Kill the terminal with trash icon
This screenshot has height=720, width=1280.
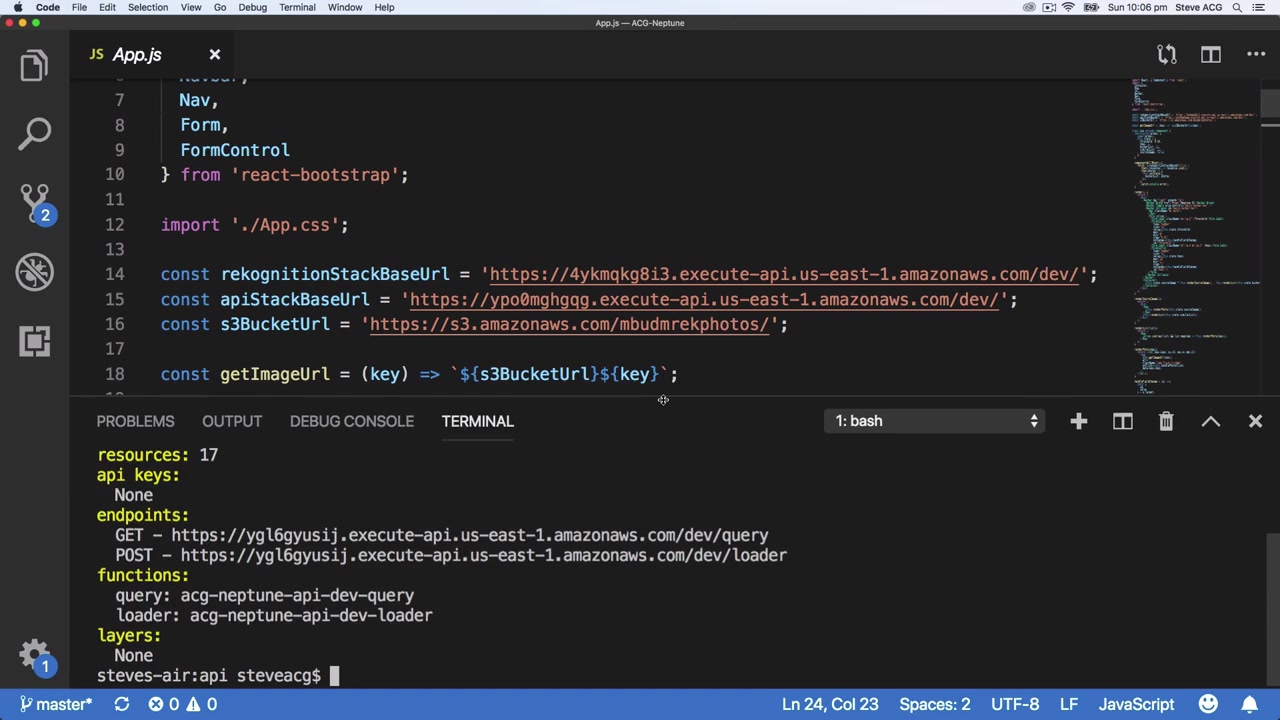tap(1166, 421)
